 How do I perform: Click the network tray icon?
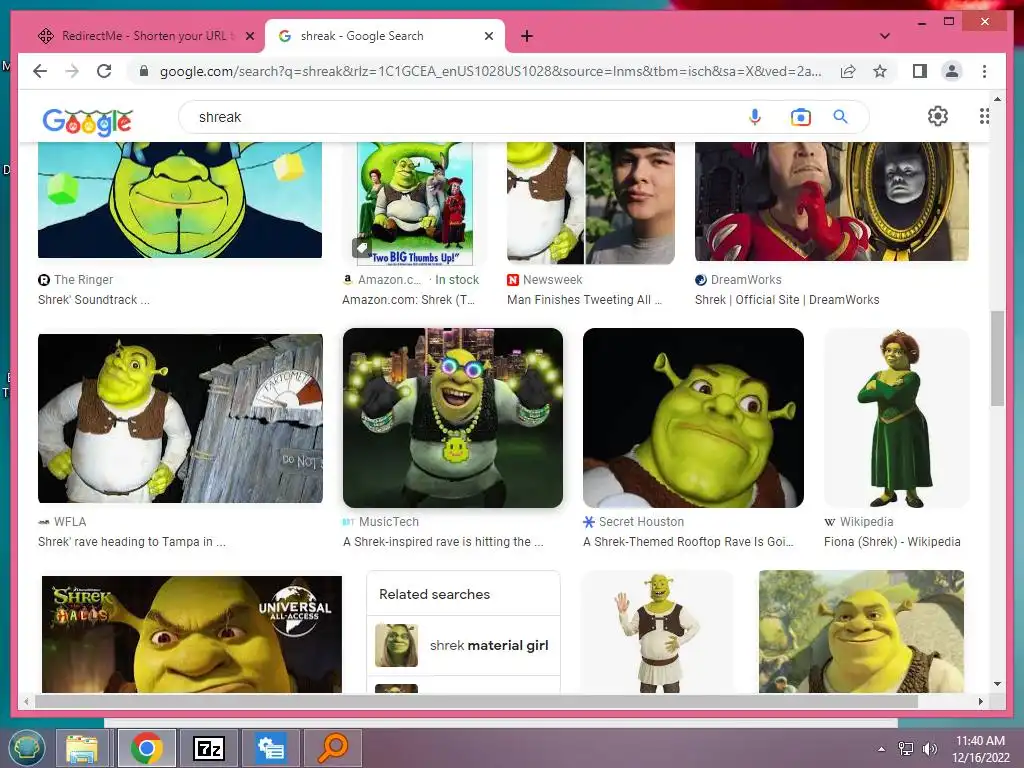pos(906,749)
